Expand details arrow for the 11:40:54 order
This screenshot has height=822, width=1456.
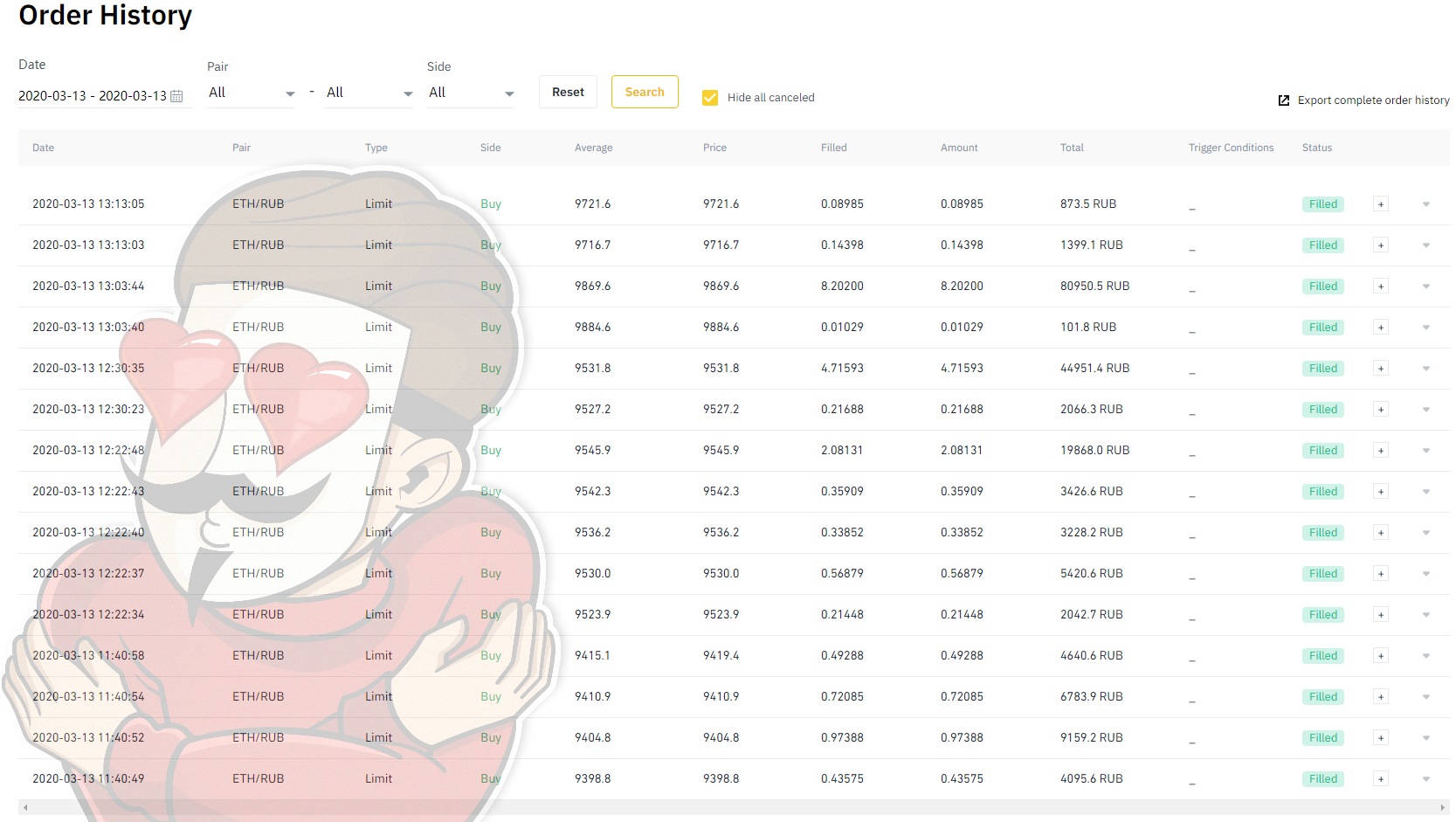pyautogui.click(x=1426, y=697)
